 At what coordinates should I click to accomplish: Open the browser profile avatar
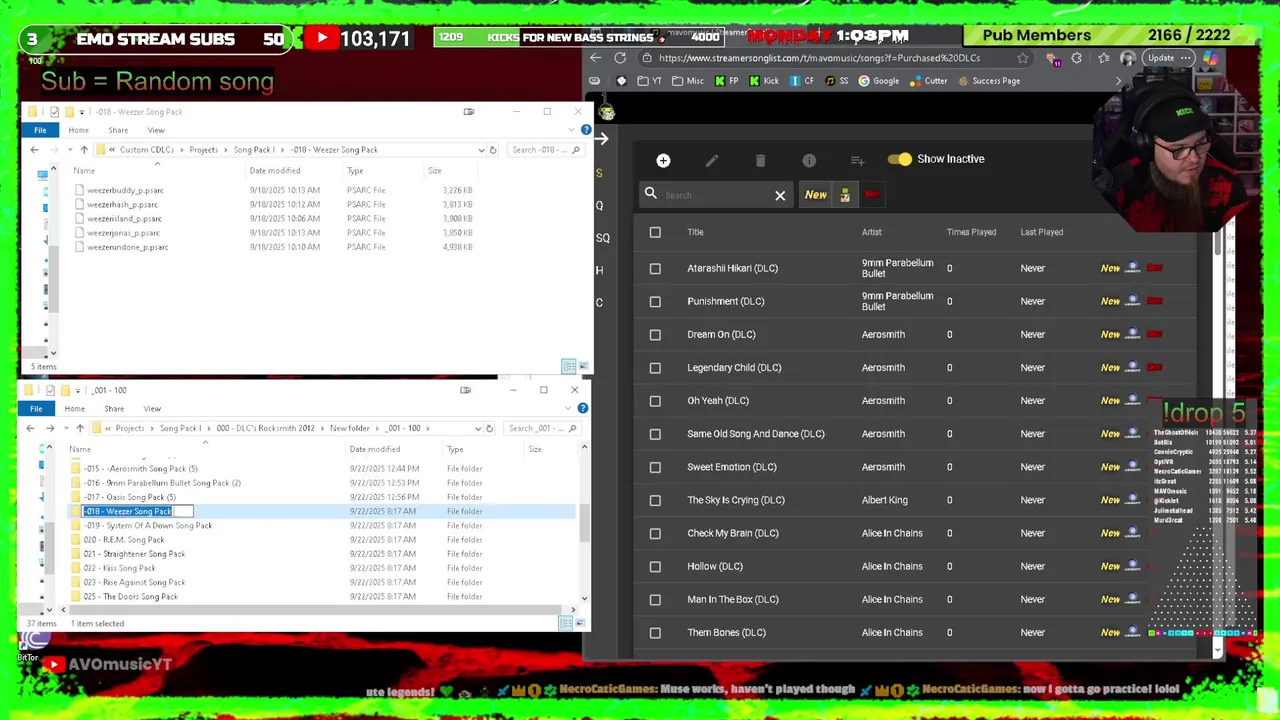tap(1128, 58)
